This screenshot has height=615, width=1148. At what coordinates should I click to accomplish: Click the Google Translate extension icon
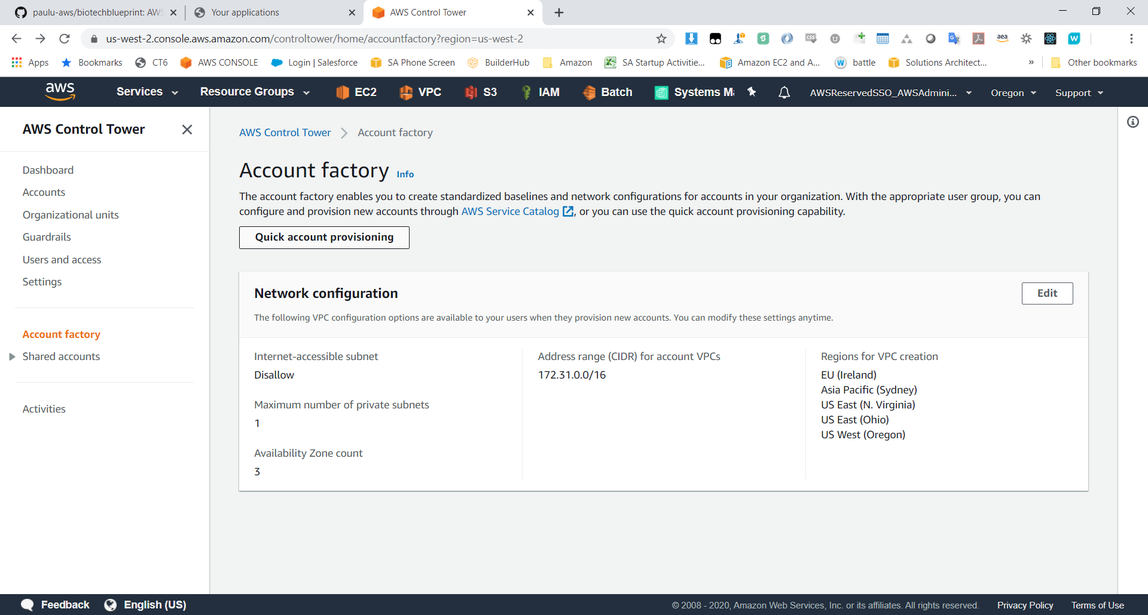[954, 39]
